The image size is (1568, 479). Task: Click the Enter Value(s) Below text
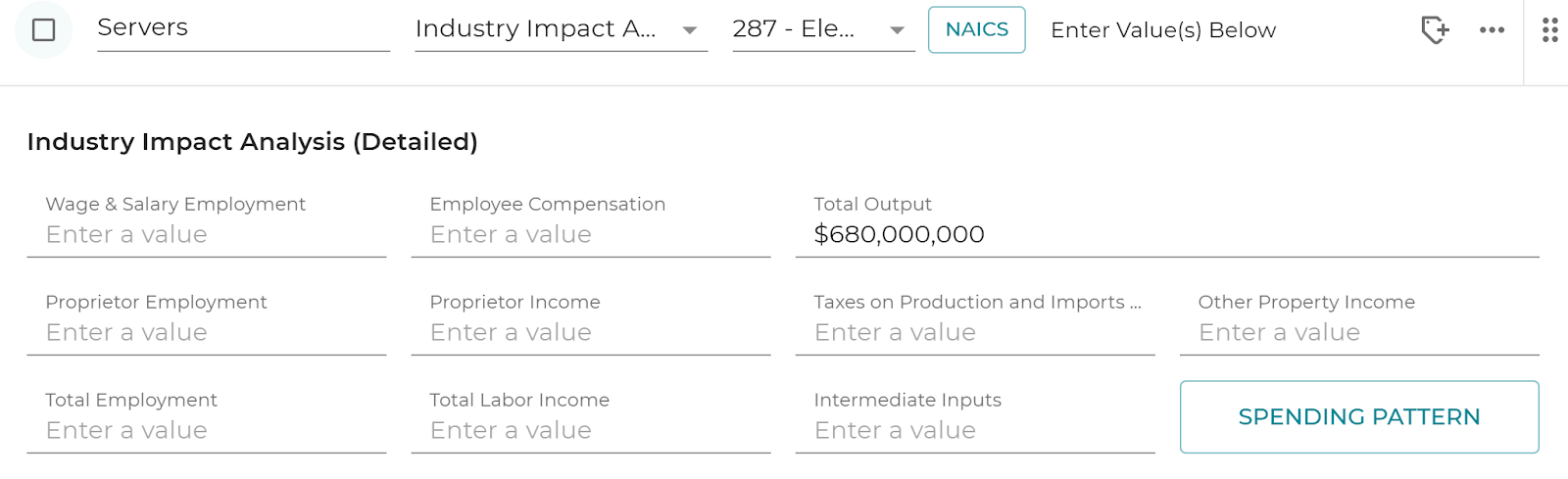1163,30
